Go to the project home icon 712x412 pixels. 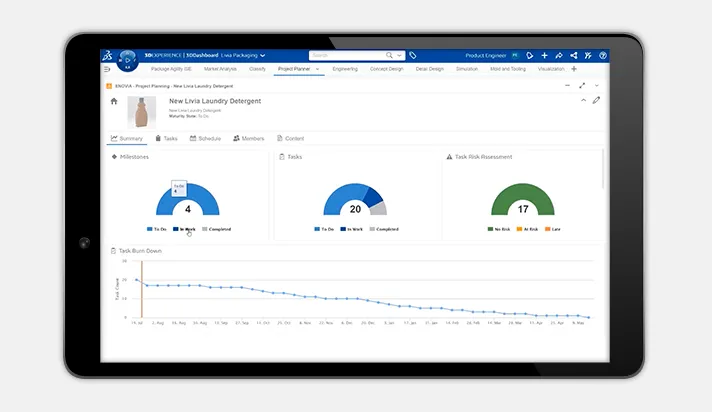tap(114, 101)
